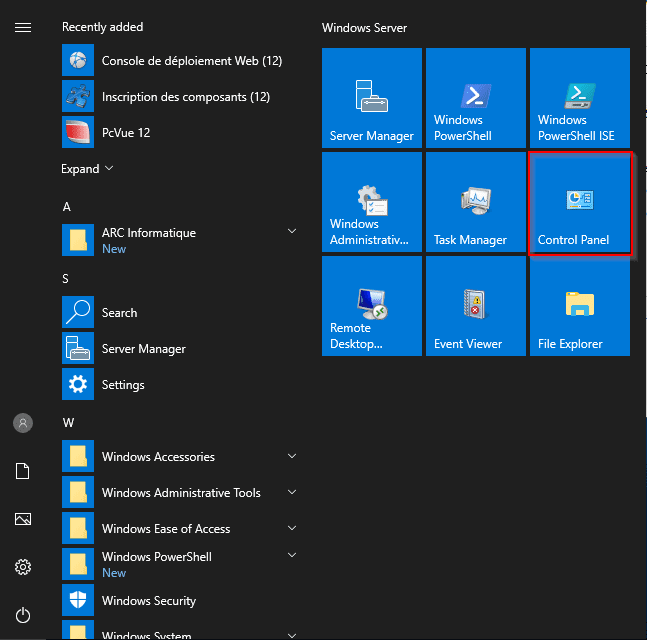Open PcVue 12 from the list
The height and width of the screenshot is (640, 647).
click(125, 132)
